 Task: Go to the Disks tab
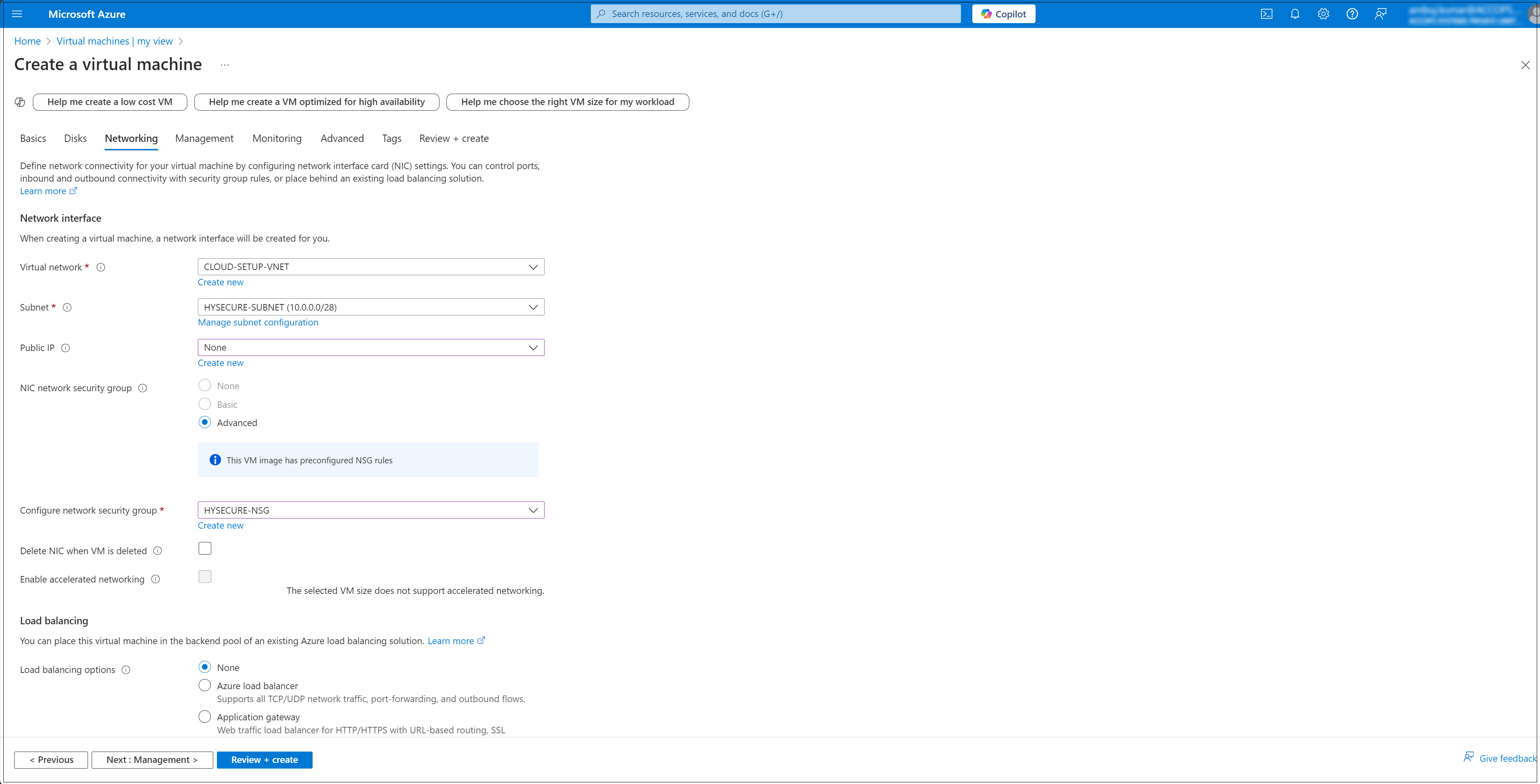point(75,138)
